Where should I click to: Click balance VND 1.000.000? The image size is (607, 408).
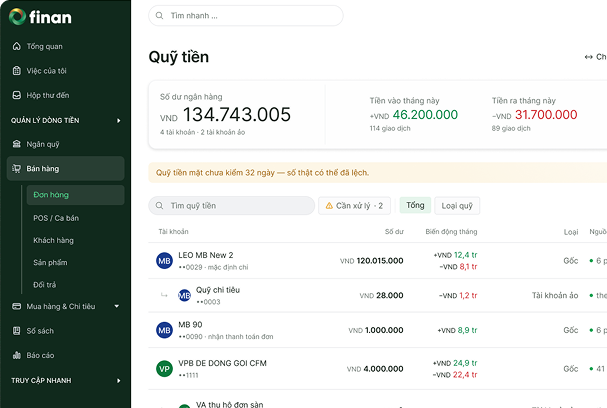(376, 330)
